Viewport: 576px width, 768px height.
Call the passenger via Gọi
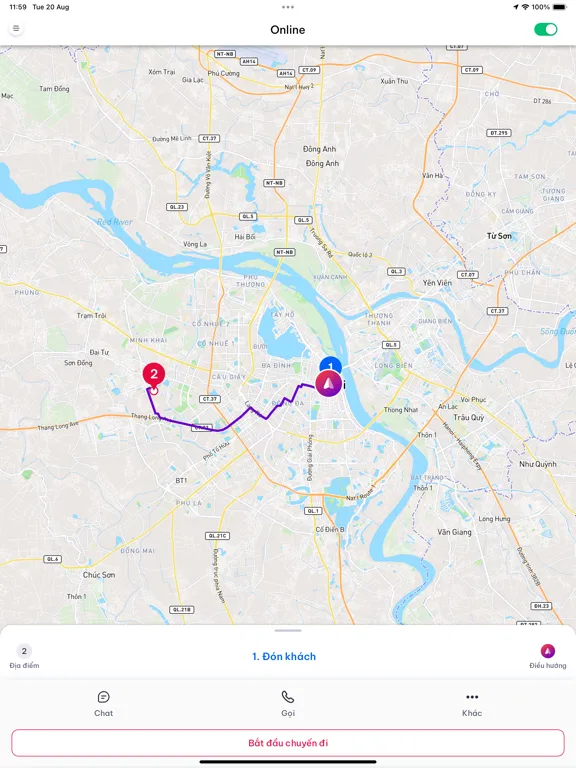(x=288, y=704)
